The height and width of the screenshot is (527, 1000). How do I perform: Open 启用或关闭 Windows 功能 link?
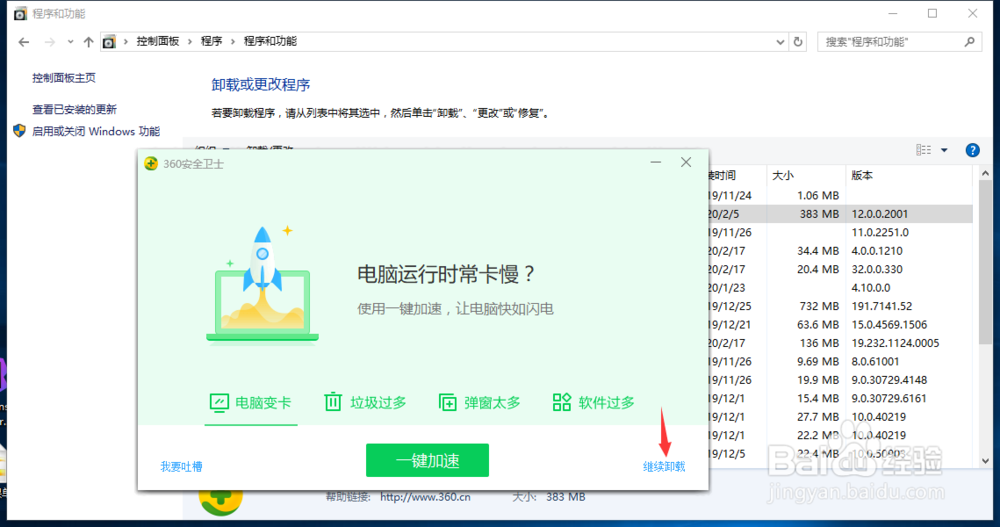96,131
